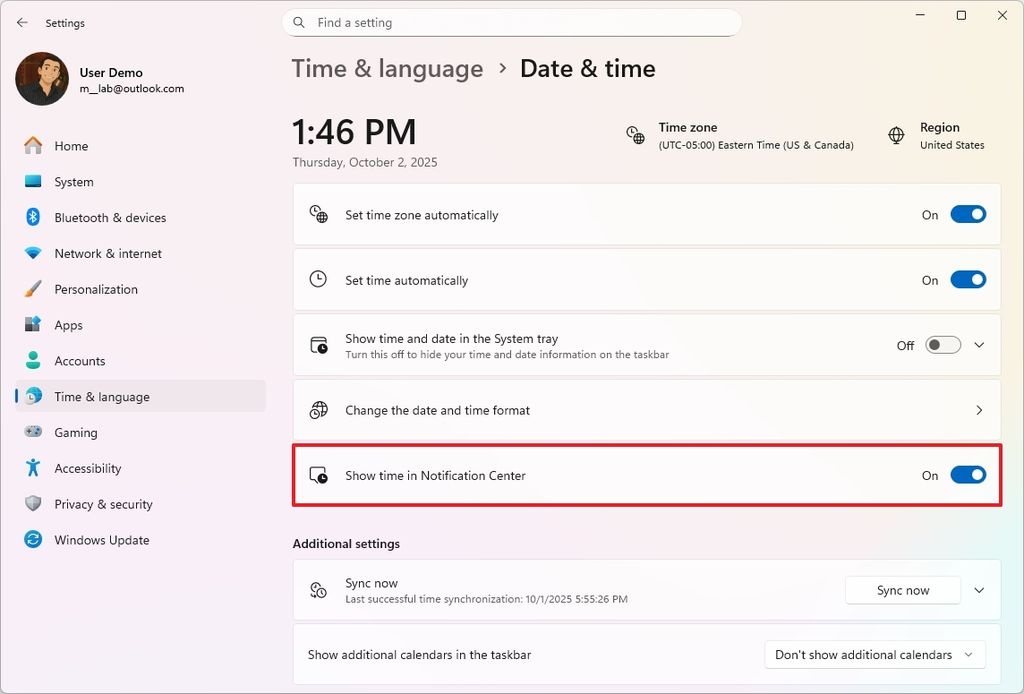1024x694 pixels.
Task: Expand the System tray time and date options
Action: (x=979, y=345)
